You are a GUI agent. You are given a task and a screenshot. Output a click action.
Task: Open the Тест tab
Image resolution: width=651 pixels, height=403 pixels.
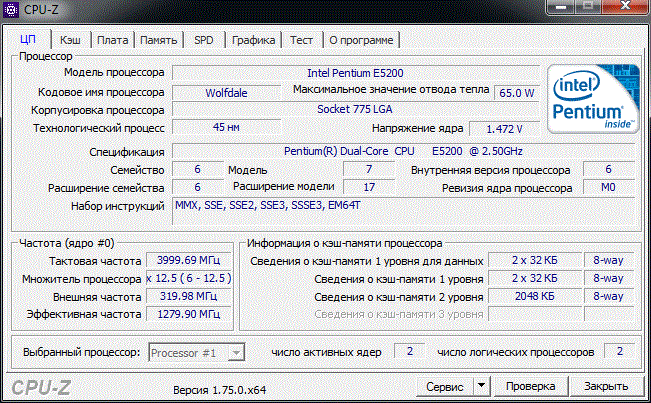tap(301, 40)
